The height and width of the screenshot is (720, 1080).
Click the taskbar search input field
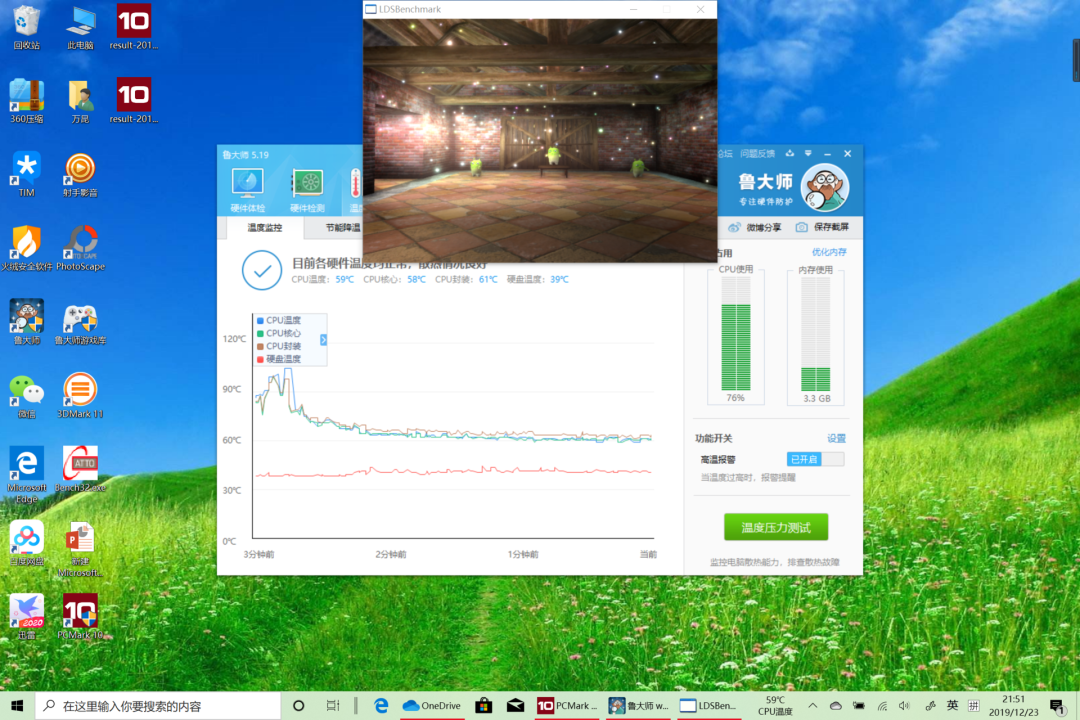coord(158,706)
